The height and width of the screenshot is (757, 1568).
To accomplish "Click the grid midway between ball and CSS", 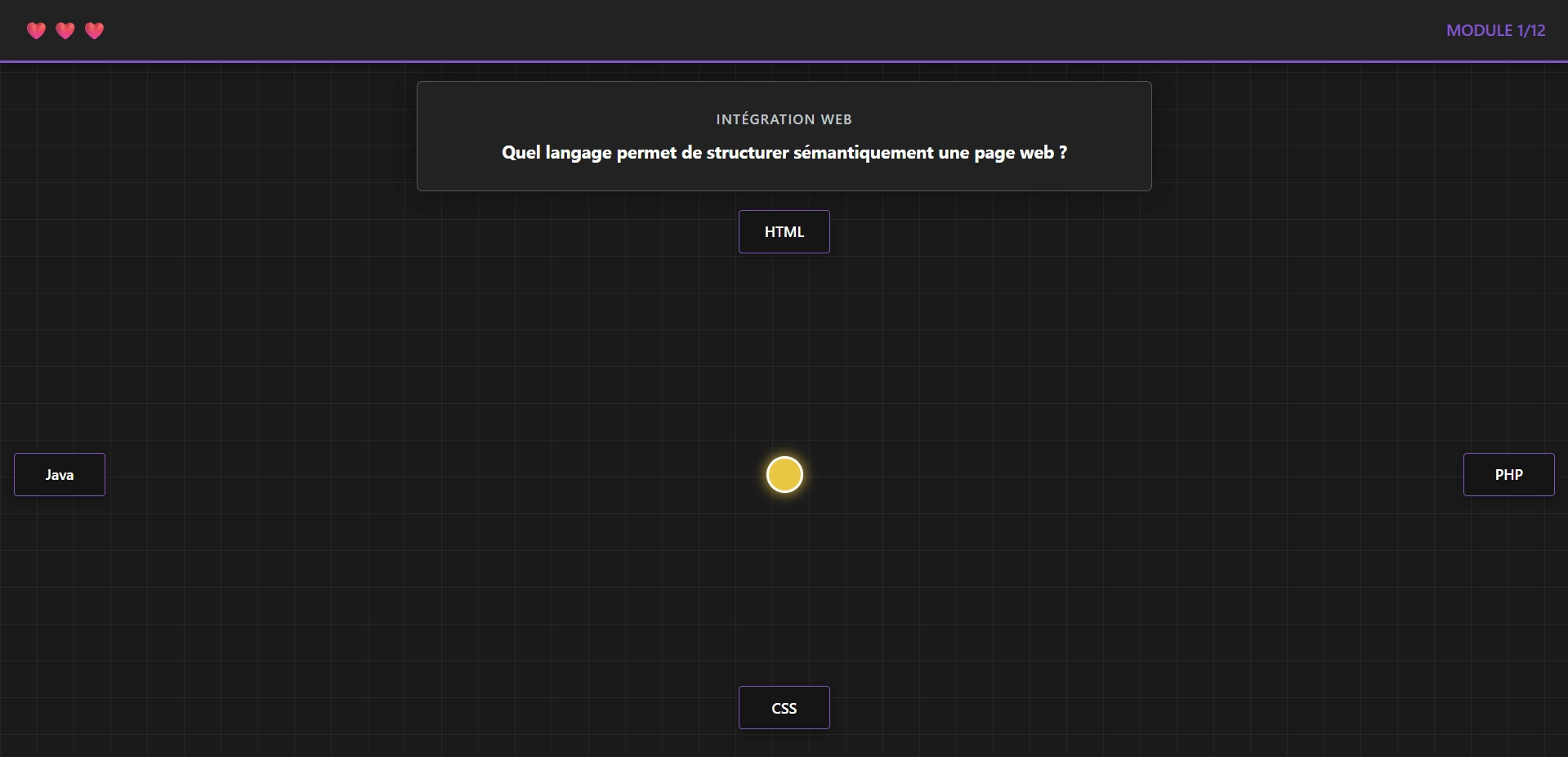I will [784, 591].
